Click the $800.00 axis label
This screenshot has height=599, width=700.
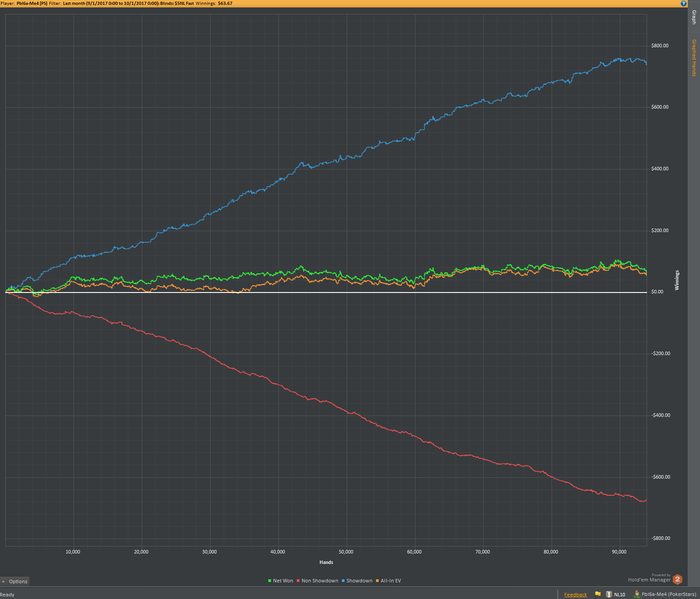click(660, 46)
